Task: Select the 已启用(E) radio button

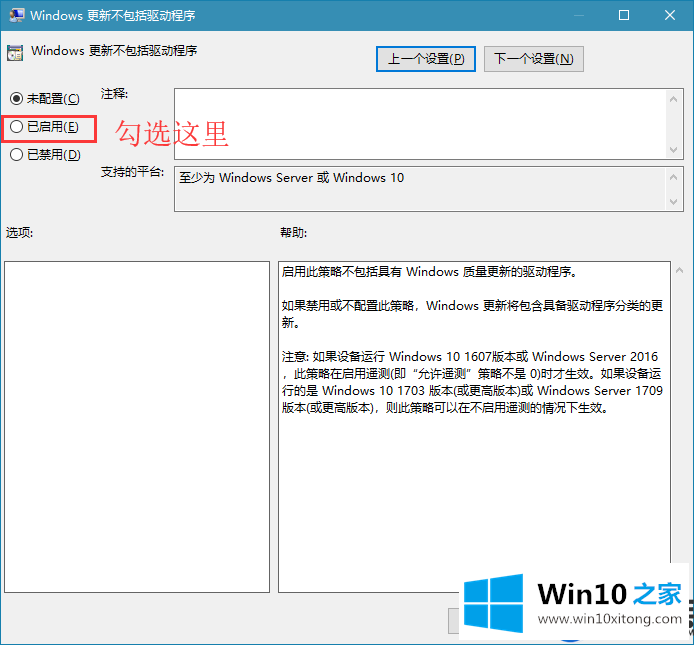Action: click(x=16, y=127)
